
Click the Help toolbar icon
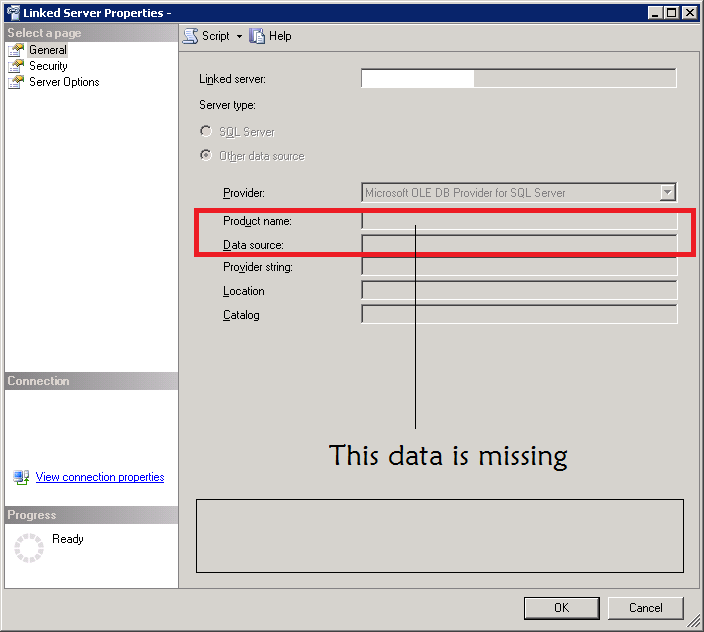(258, 36)
